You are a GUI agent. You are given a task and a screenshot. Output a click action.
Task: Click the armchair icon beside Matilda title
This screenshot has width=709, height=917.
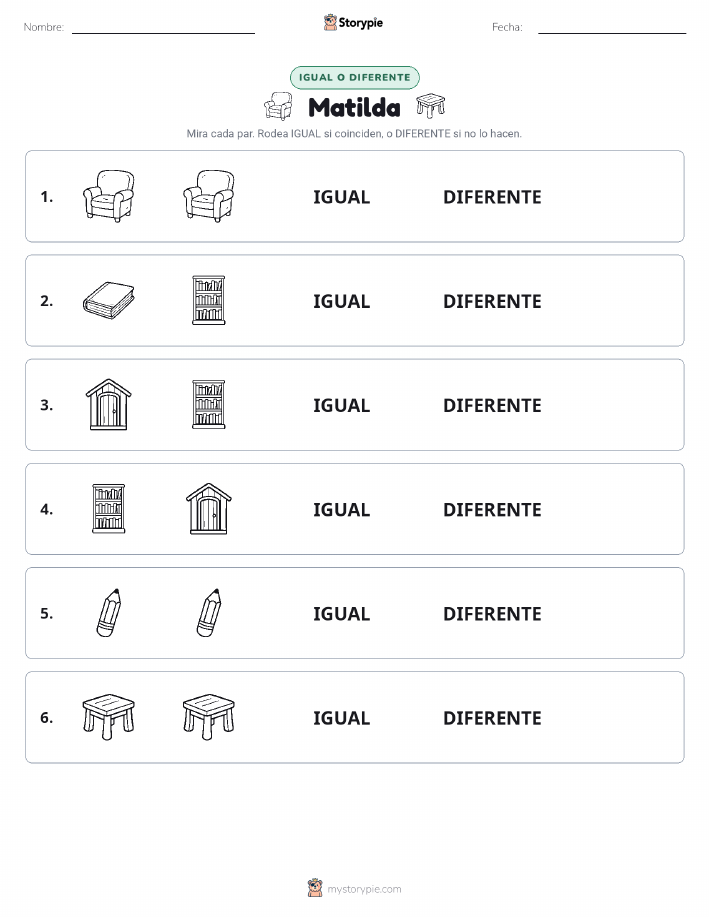[x=278, y=106]
